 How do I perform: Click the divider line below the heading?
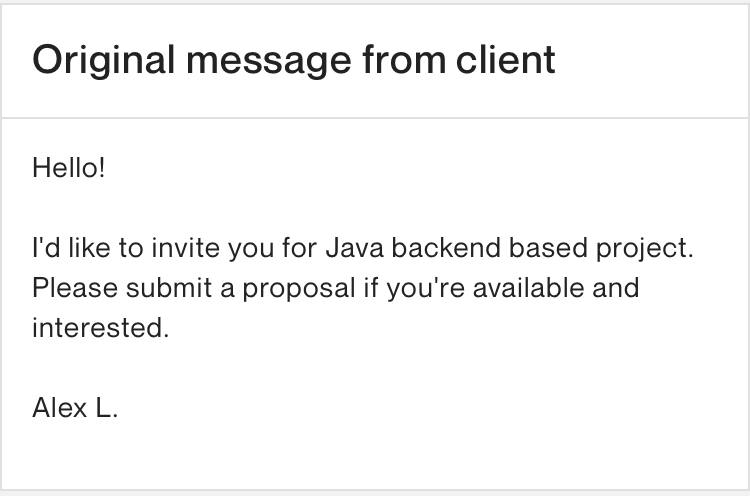point(375,118)
